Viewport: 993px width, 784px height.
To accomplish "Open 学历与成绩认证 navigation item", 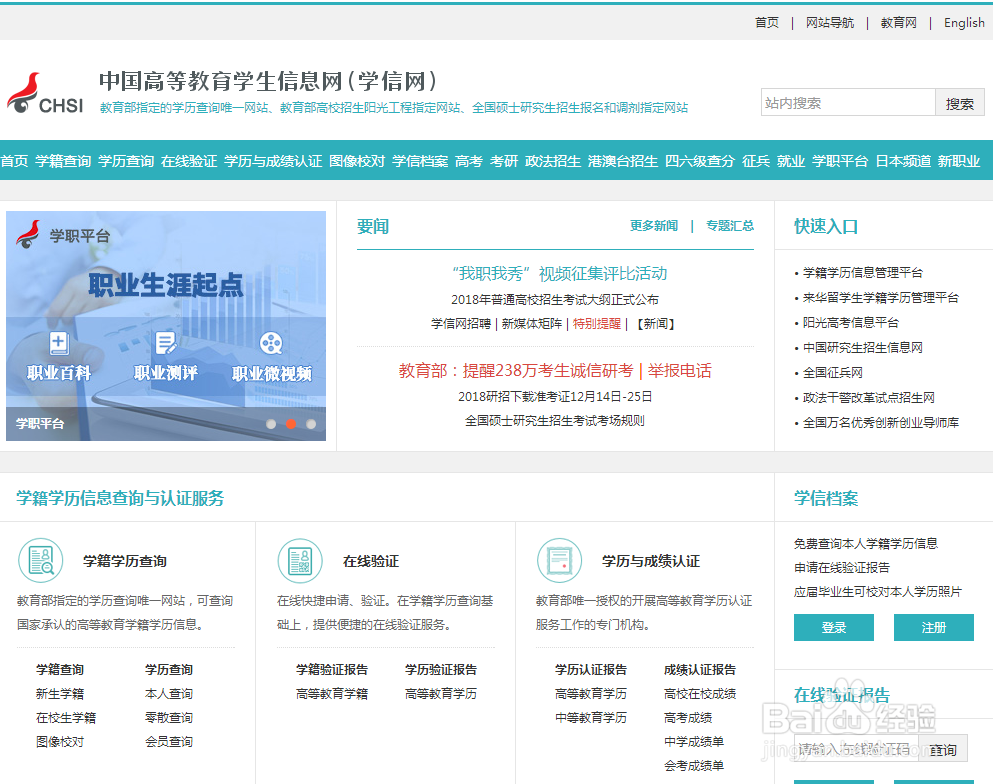I will point(273,161).
